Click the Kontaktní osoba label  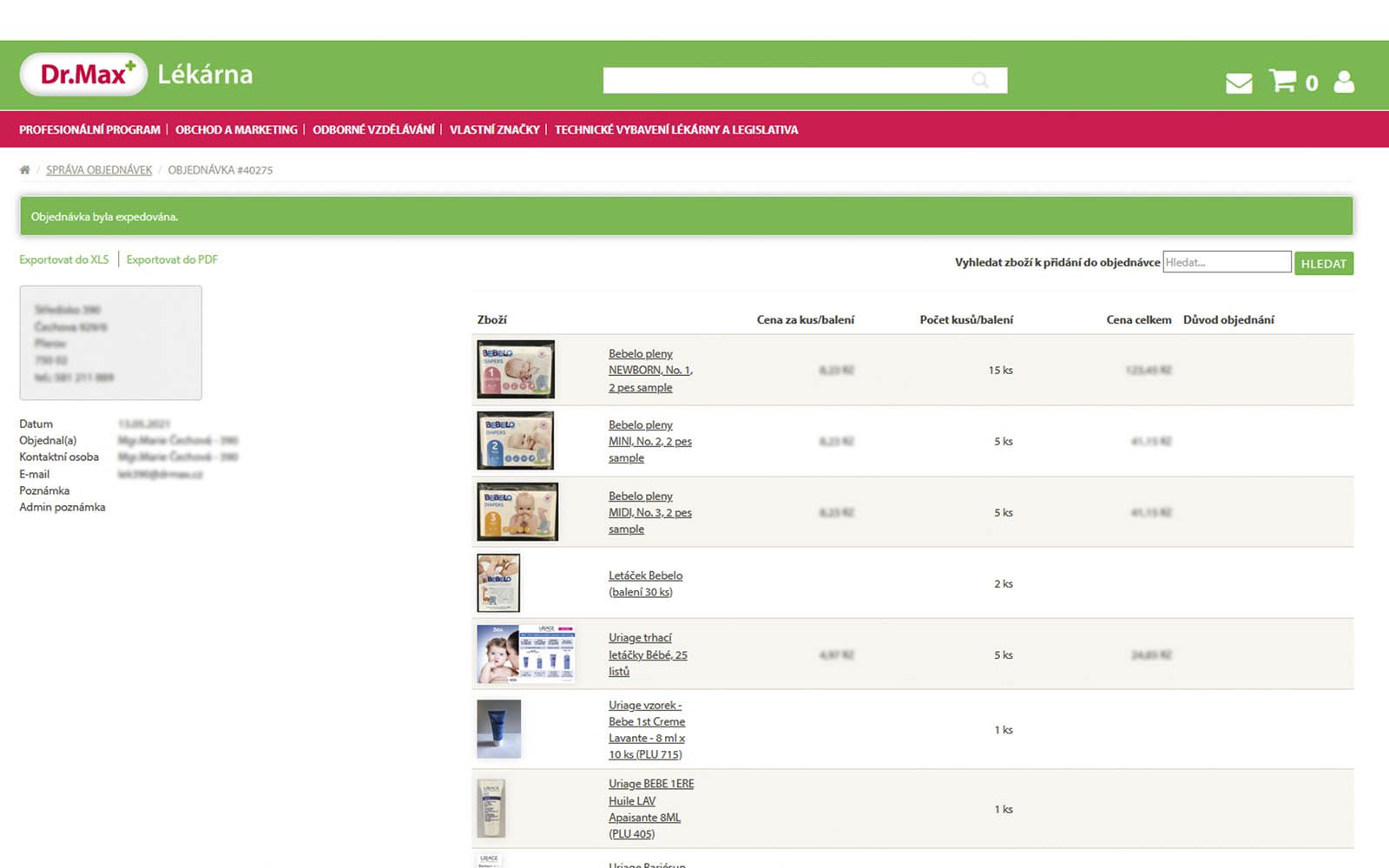pos(59,457)
